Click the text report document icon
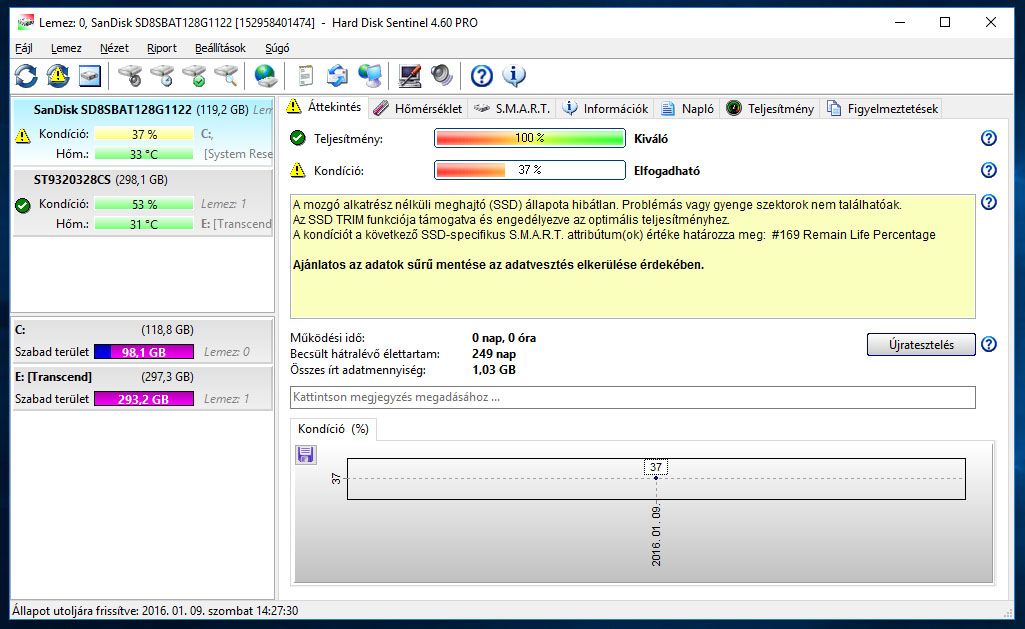Screen dimensions: 1025x629 point(305,76)
